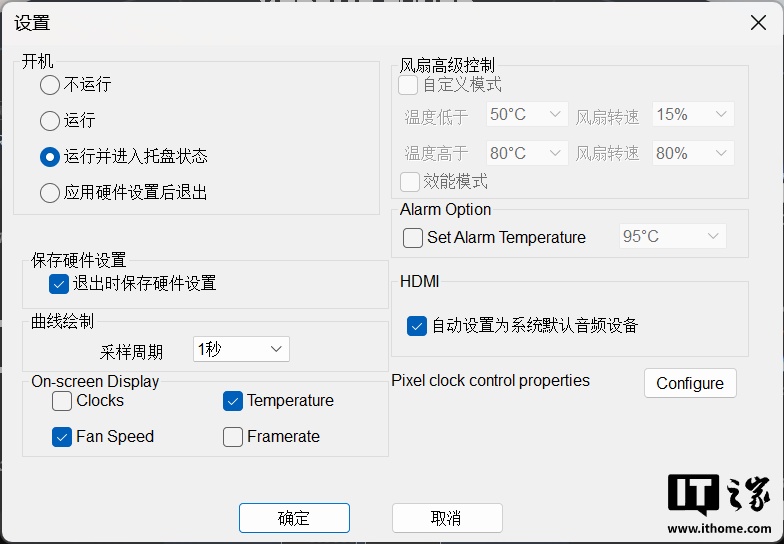Enable Framerate on-screen display
This screenshot has height=544, width=784.
click(233, 437)
